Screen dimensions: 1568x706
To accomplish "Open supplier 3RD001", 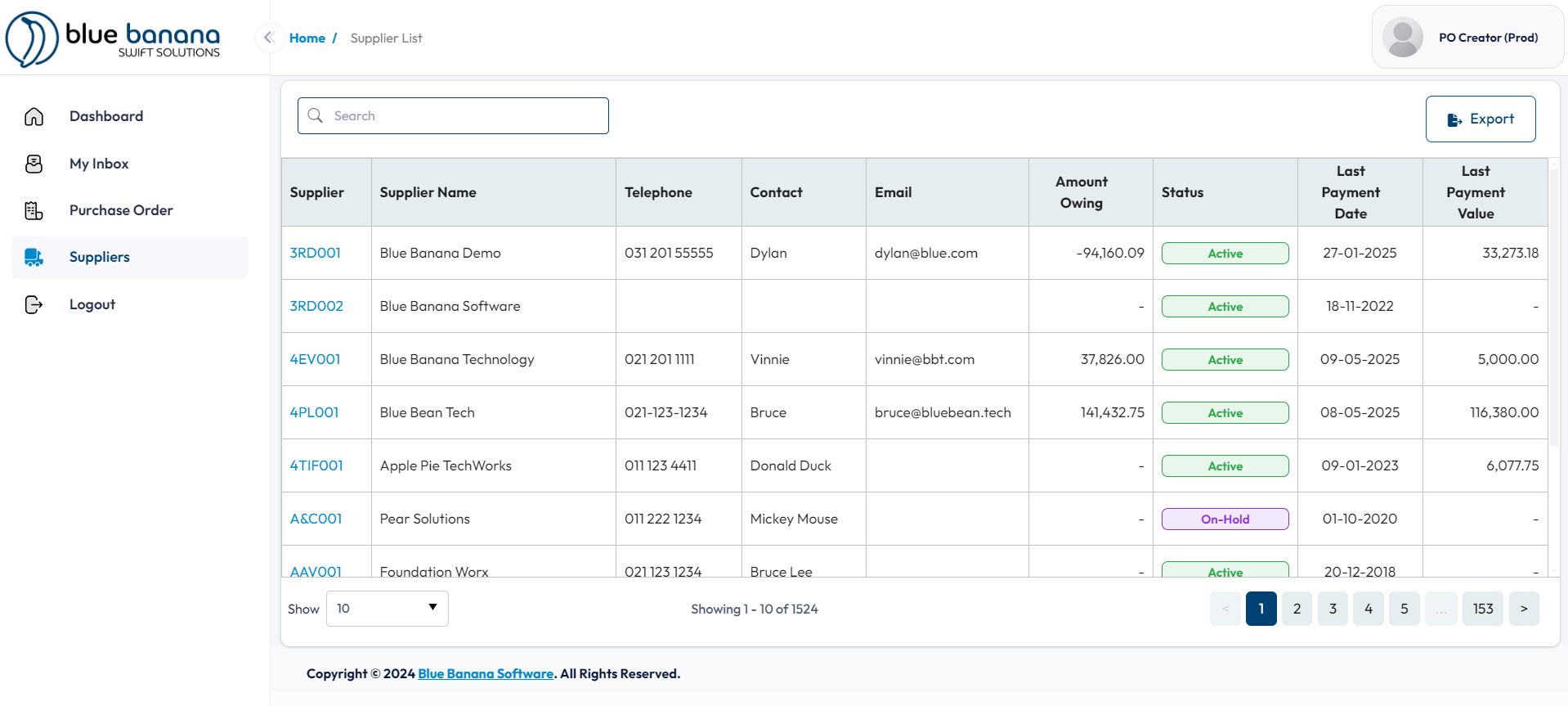I will 316,253.
